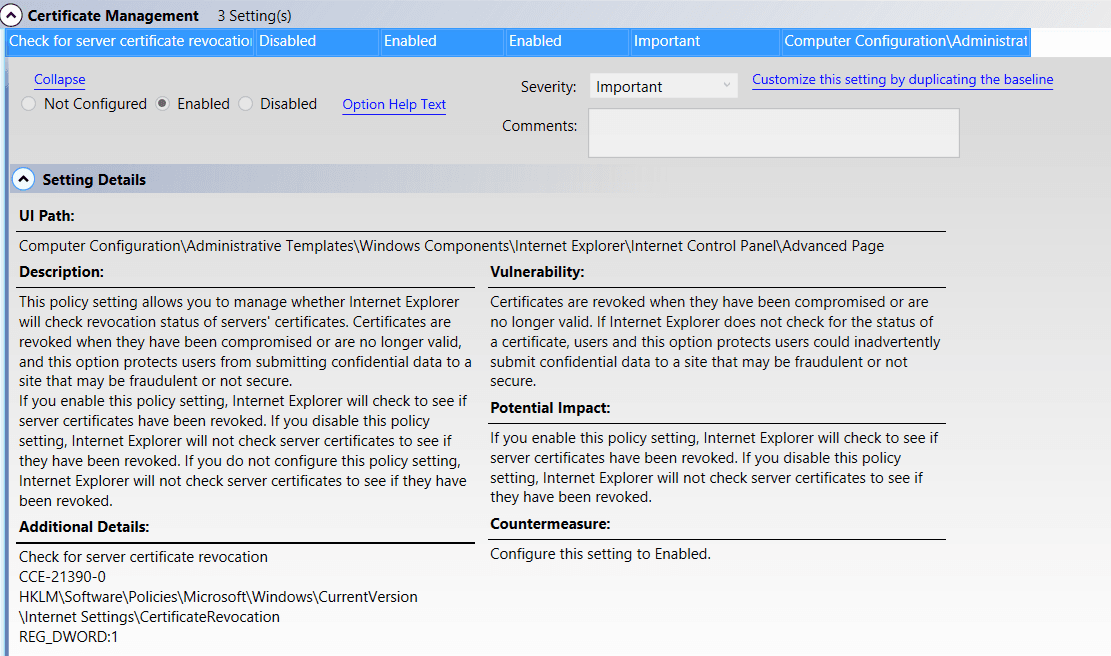Click the 'HKLM\Software\Policies\Microsoft\Windows\CurrentVersion' line
Image resolution: width=1111 pixels, height=656 pixels.
point(218,597)
